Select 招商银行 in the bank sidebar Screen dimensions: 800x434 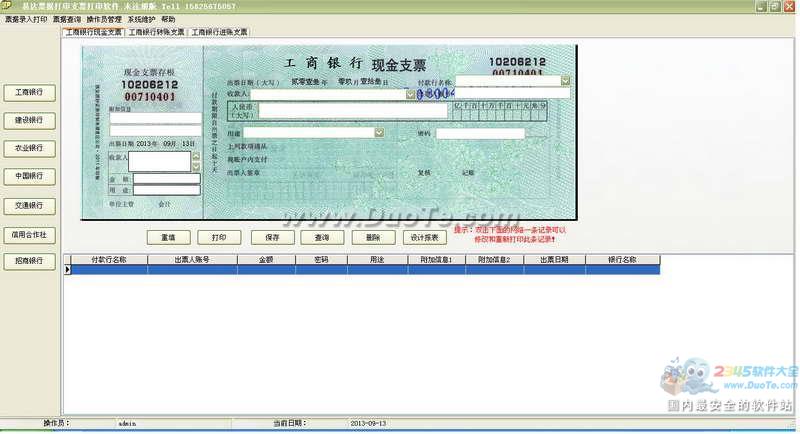click(x=29, y=261)
